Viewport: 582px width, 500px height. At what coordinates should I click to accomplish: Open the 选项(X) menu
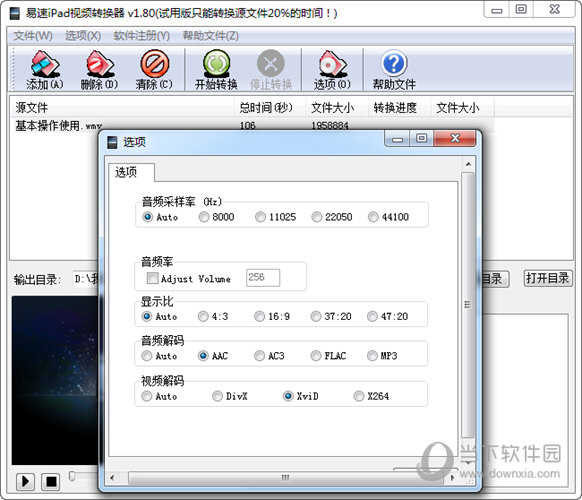click(83, 36)
